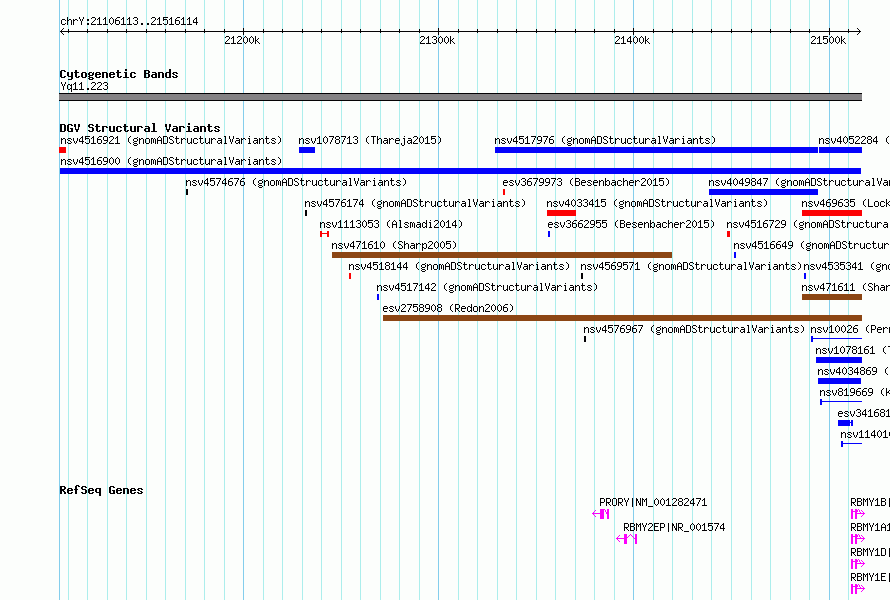
Task: Open the nsv819669 variant line
Action: [x=841, y=402]
